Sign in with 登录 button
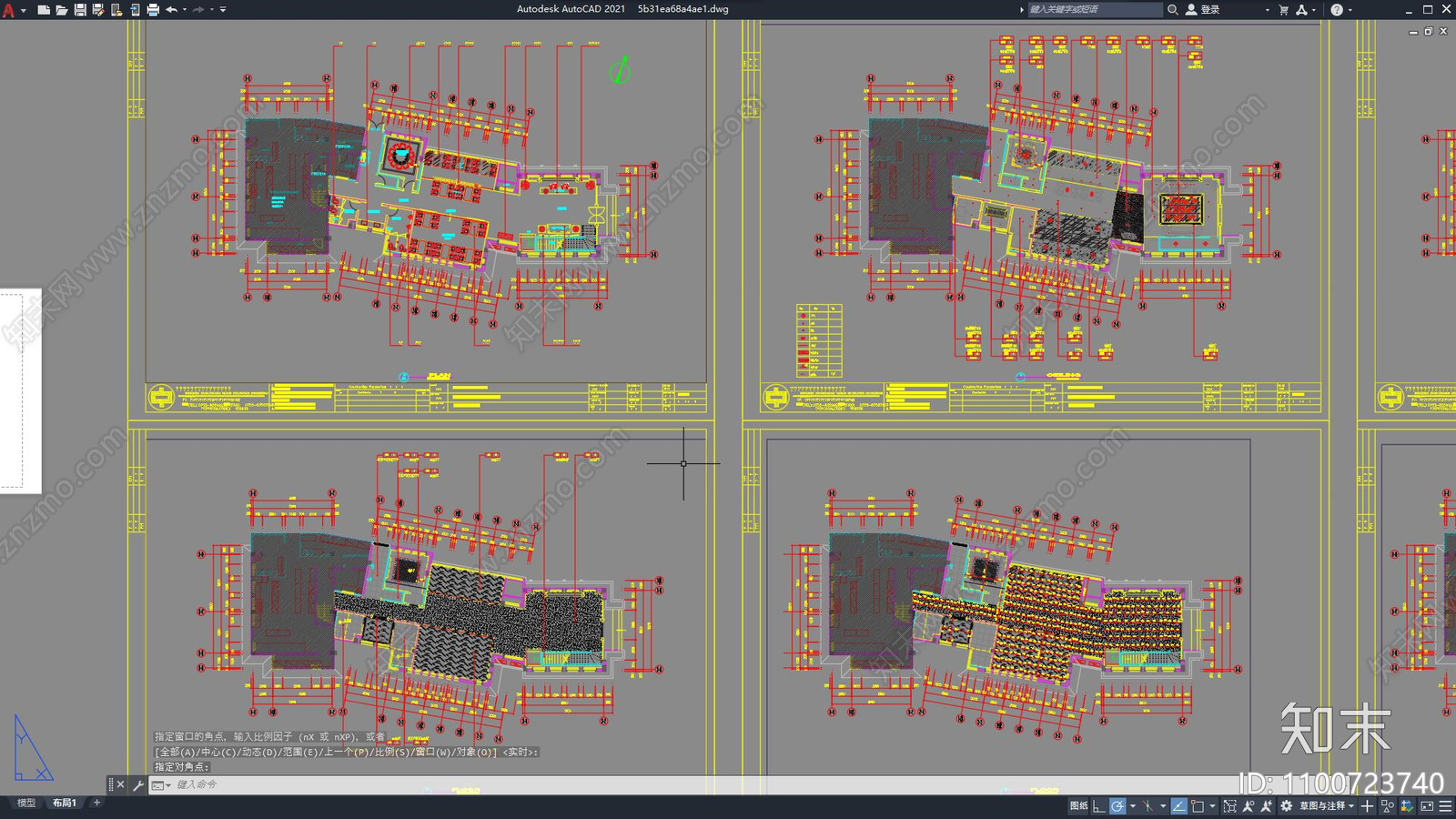 pyautogui.click(x=1203, y=9)
